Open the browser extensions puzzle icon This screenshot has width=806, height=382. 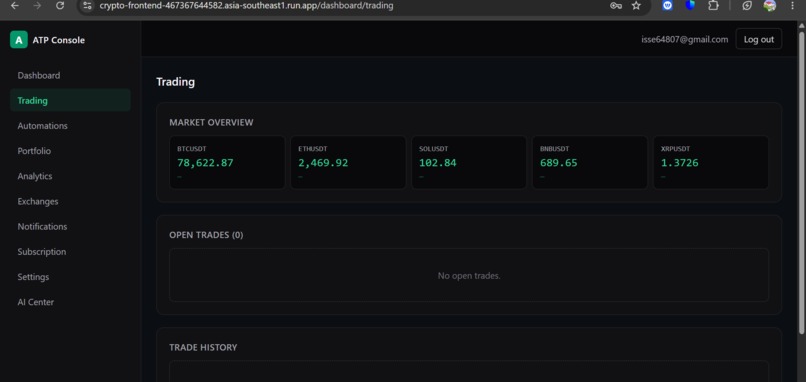pyautogui.click(x=713, y=6)
